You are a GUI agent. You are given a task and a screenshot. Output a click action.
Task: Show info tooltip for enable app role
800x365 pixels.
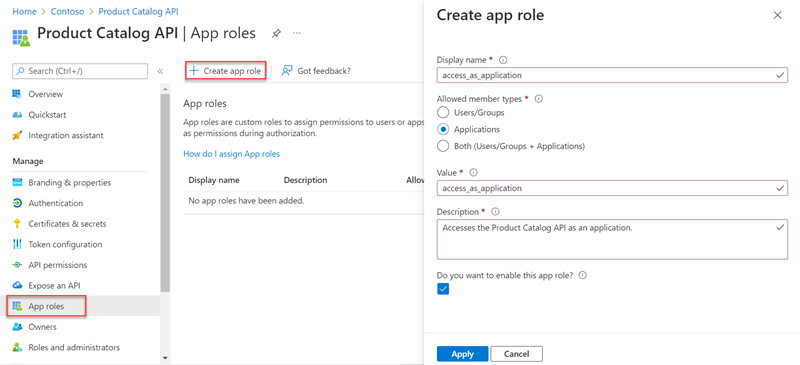[x=583, y=275]
